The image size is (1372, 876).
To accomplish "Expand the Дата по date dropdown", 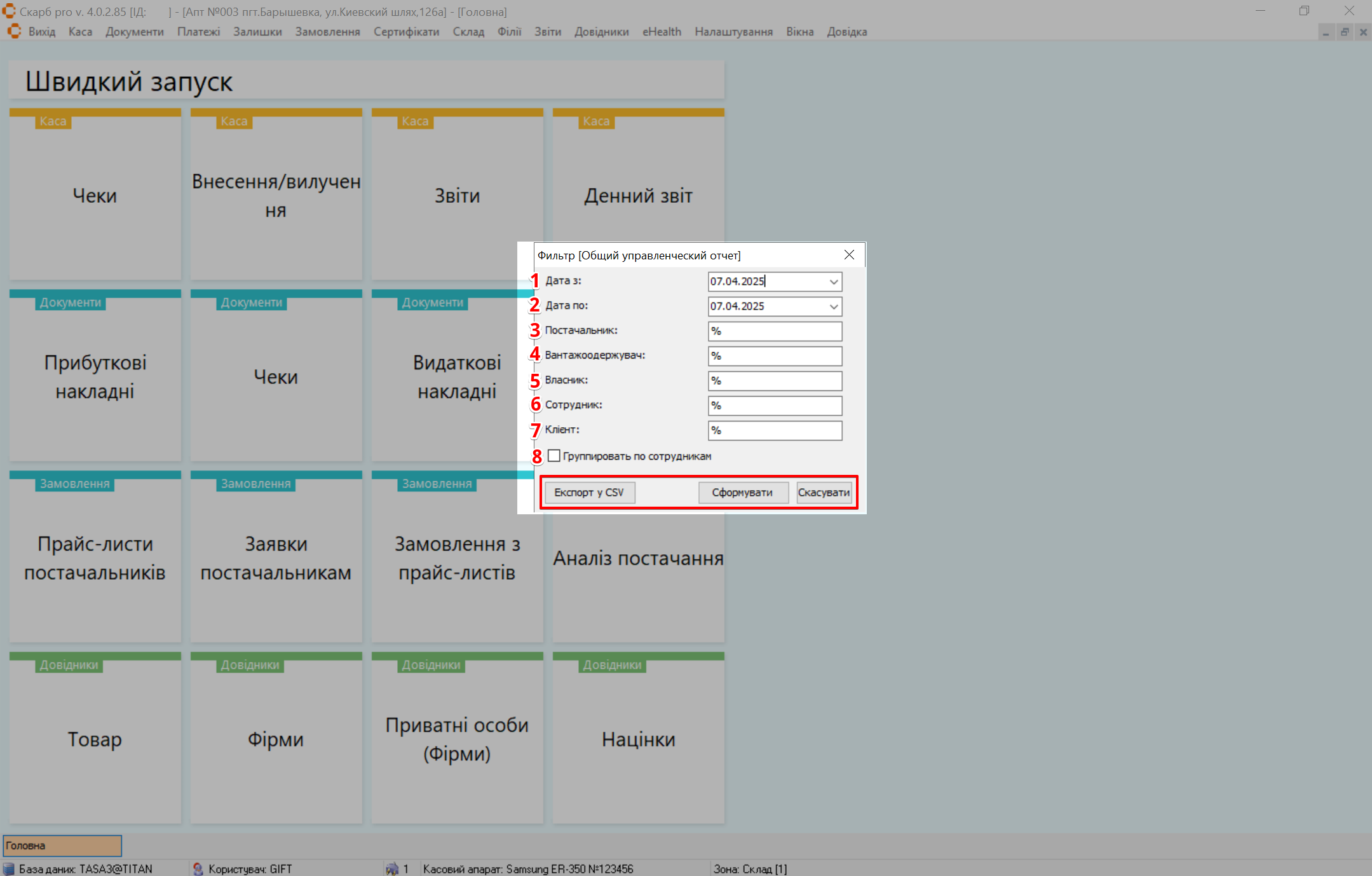I will (834, 306).
